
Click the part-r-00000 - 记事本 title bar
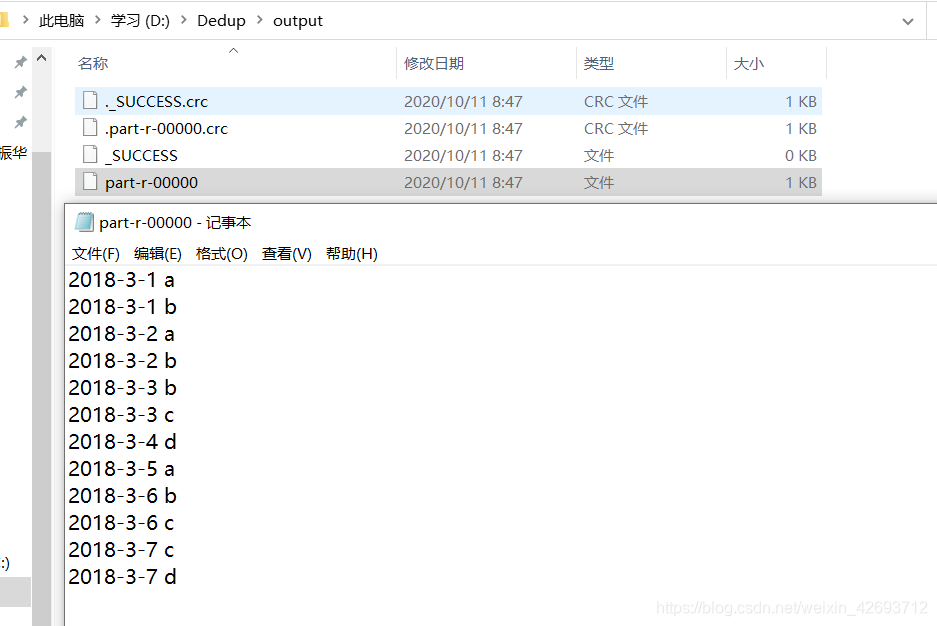pyautogui.click(x=501, y=222)
